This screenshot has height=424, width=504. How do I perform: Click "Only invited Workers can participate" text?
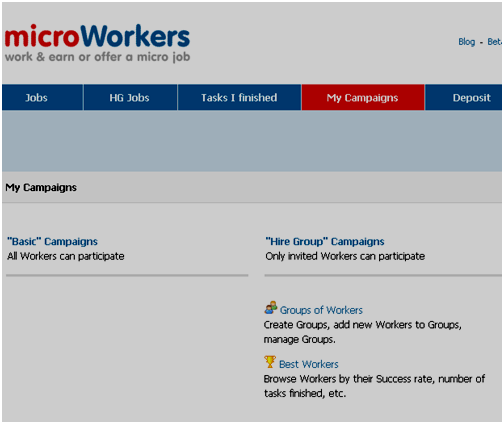[x=345, y=256]
